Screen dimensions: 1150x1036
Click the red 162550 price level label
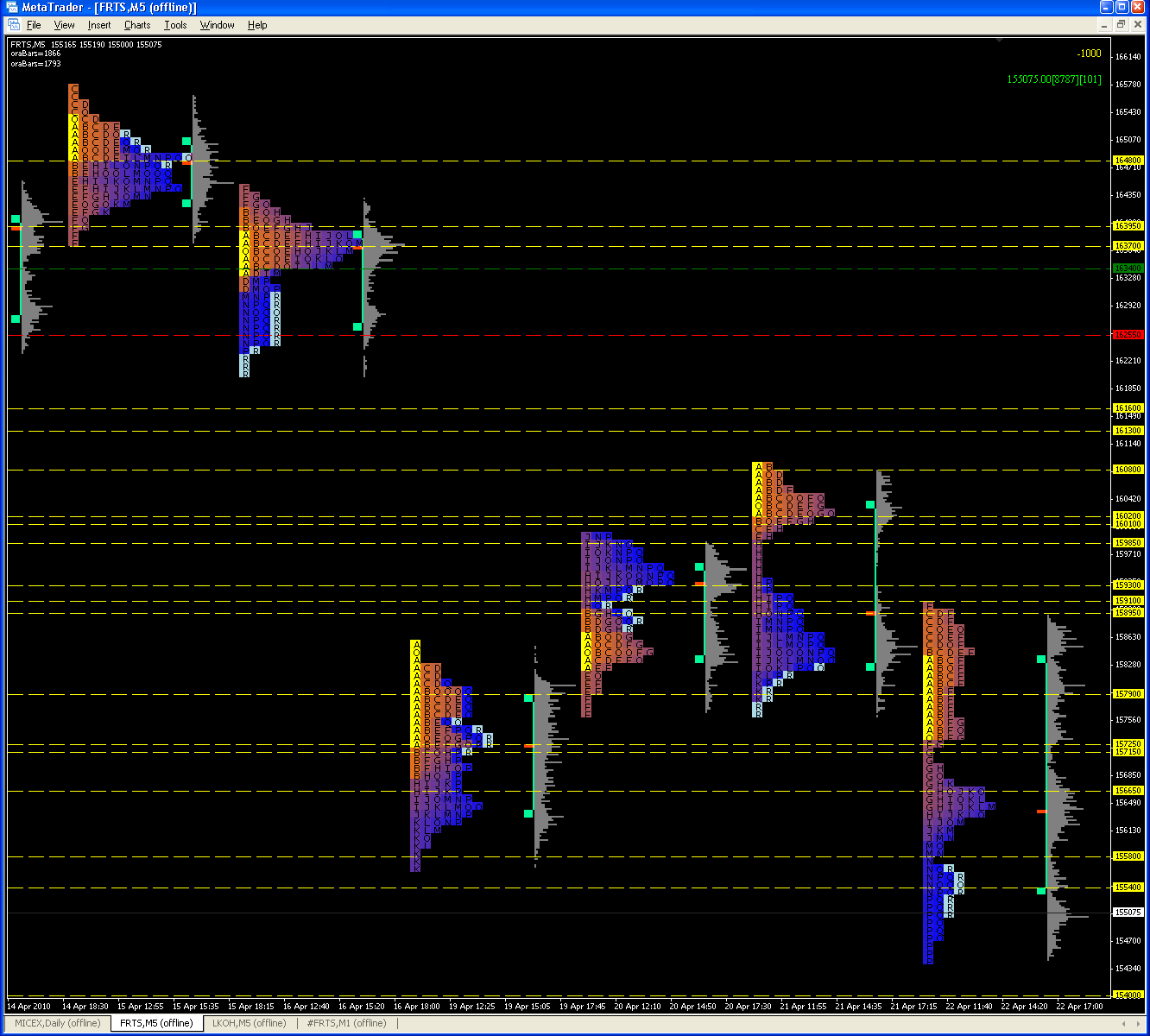coord(1128,335)
